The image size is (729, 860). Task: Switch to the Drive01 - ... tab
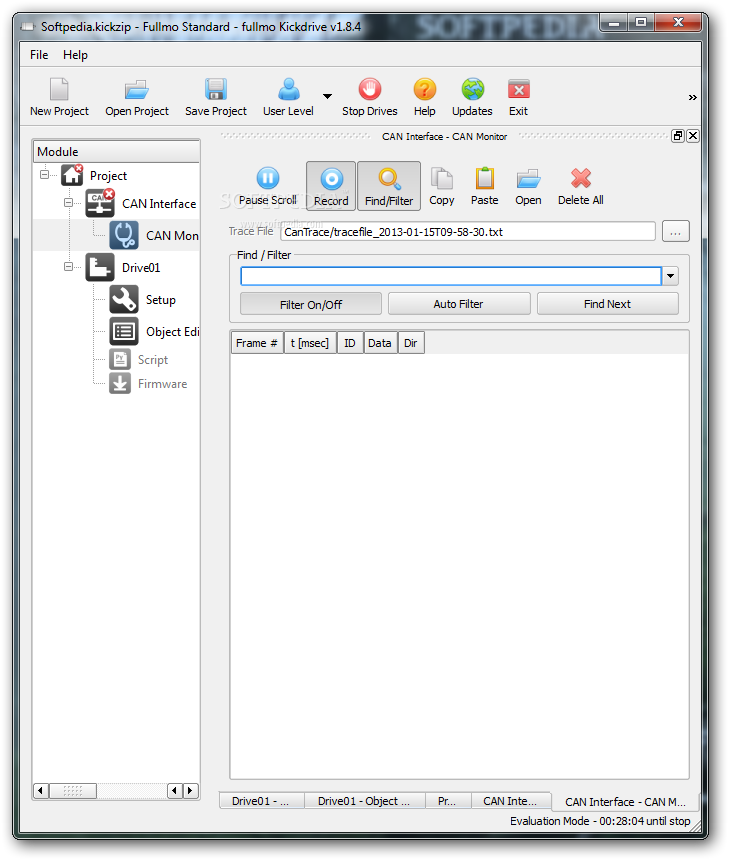[x=261, y=801]
